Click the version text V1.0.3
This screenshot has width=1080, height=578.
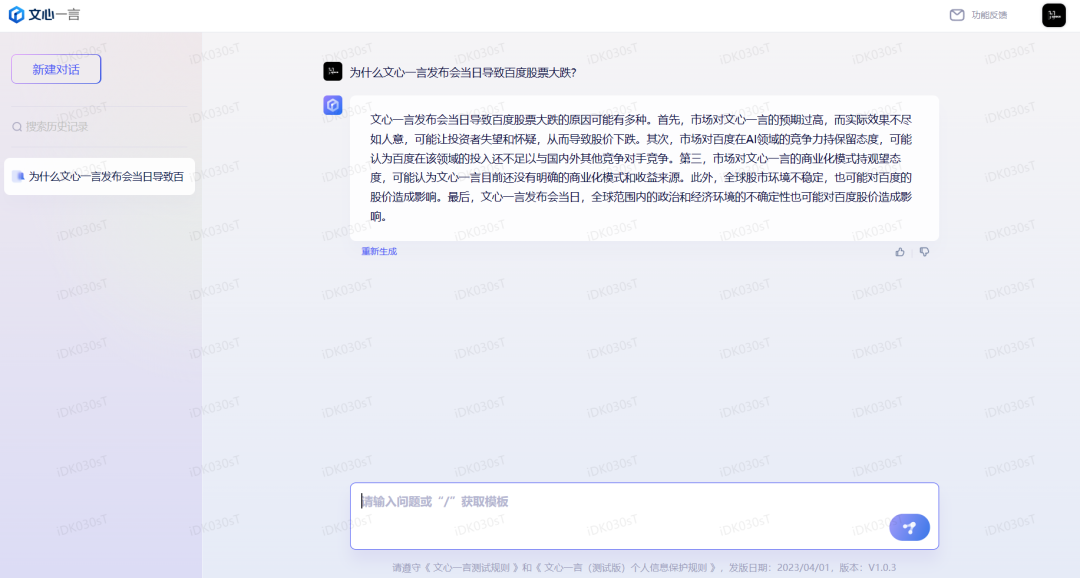coord(882,568)
